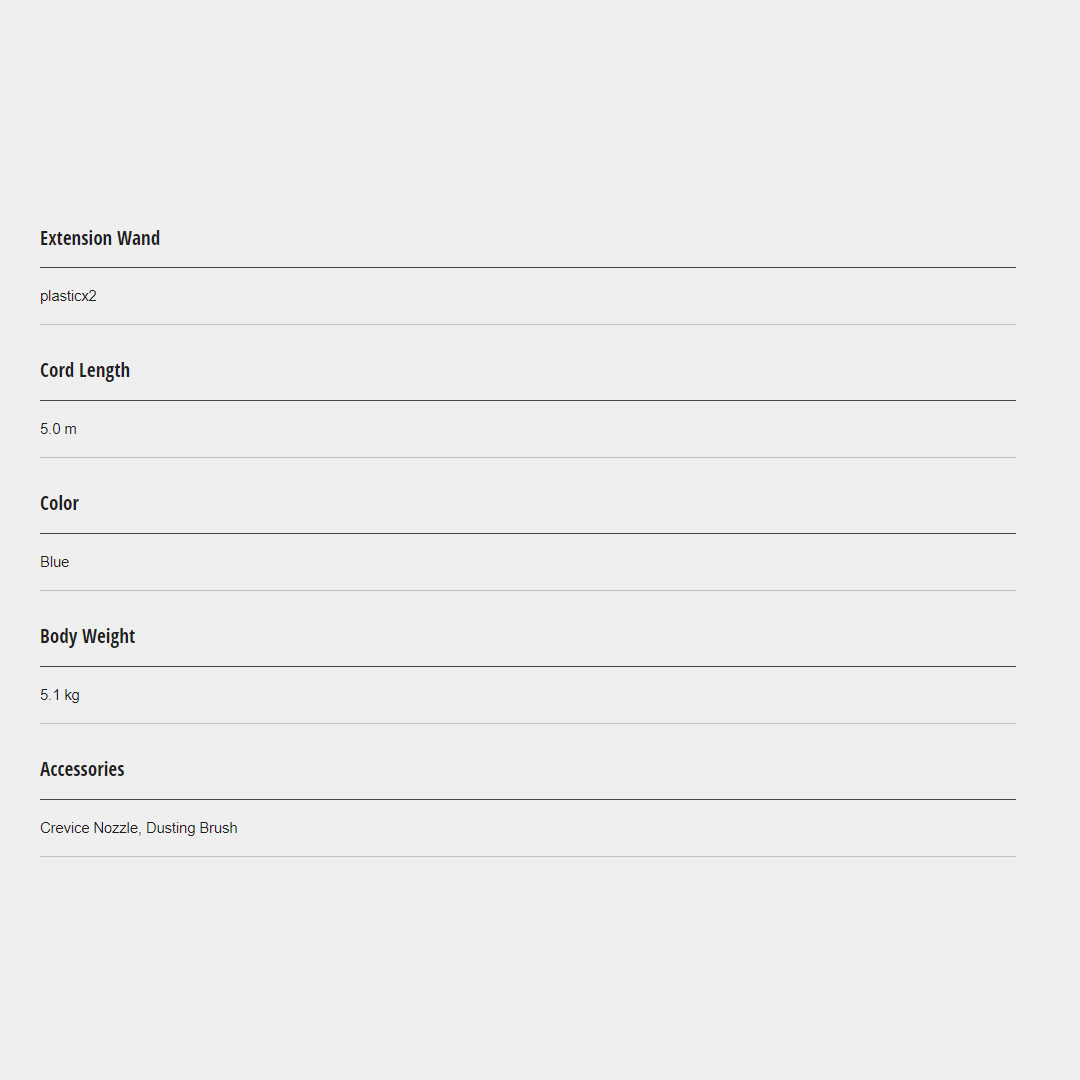Click the Body Weight heading
Screen dimensions: 1080x1080
(x=87, y=636)
